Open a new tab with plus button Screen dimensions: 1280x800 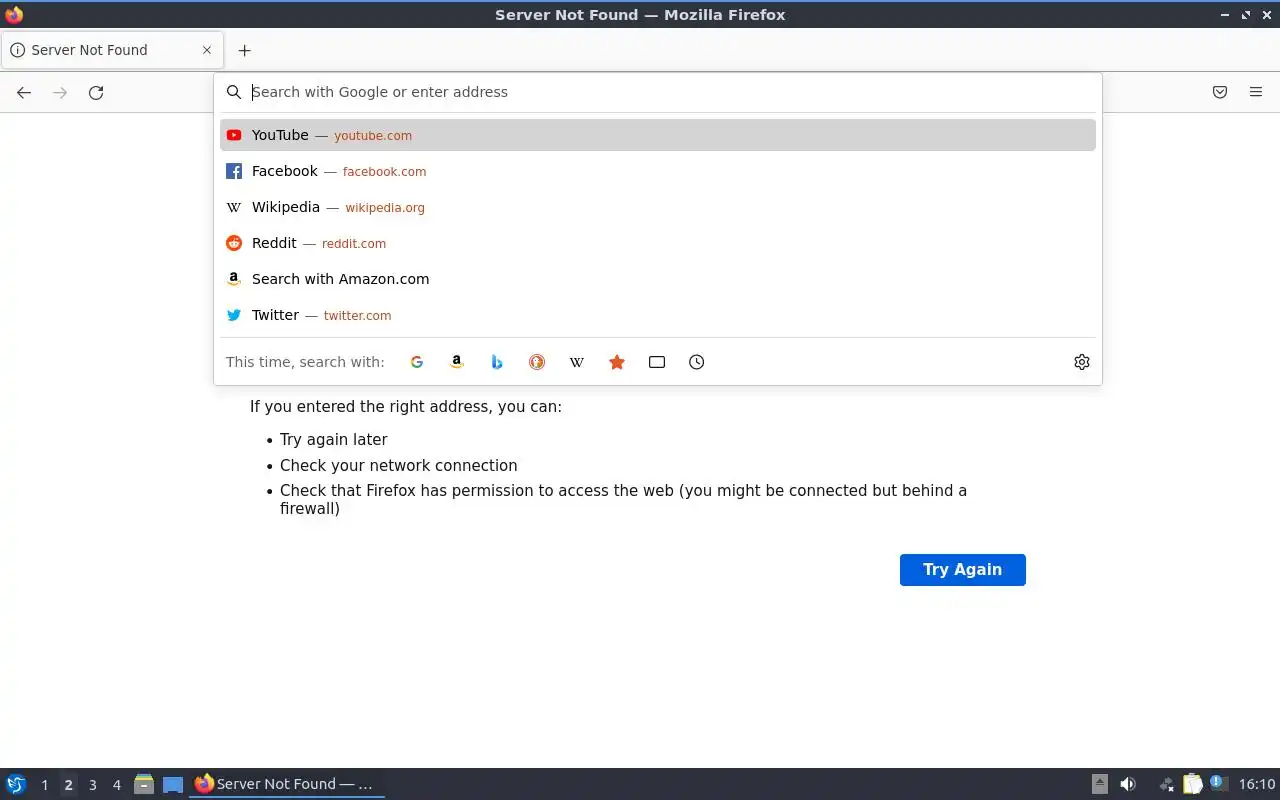(244, 50)
